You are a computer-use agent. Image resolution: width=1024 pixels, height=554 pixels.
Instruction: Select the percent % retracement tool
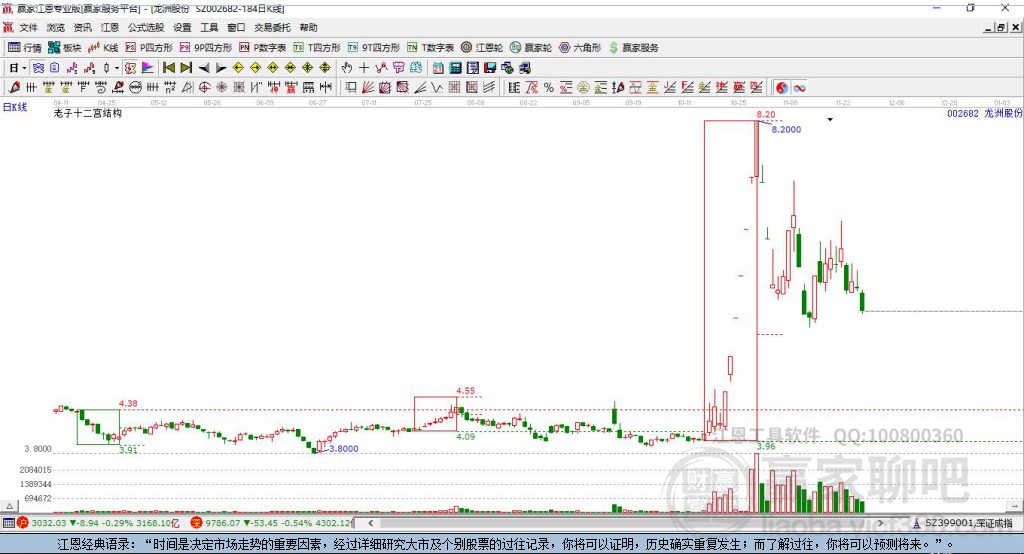coord(549,88)
